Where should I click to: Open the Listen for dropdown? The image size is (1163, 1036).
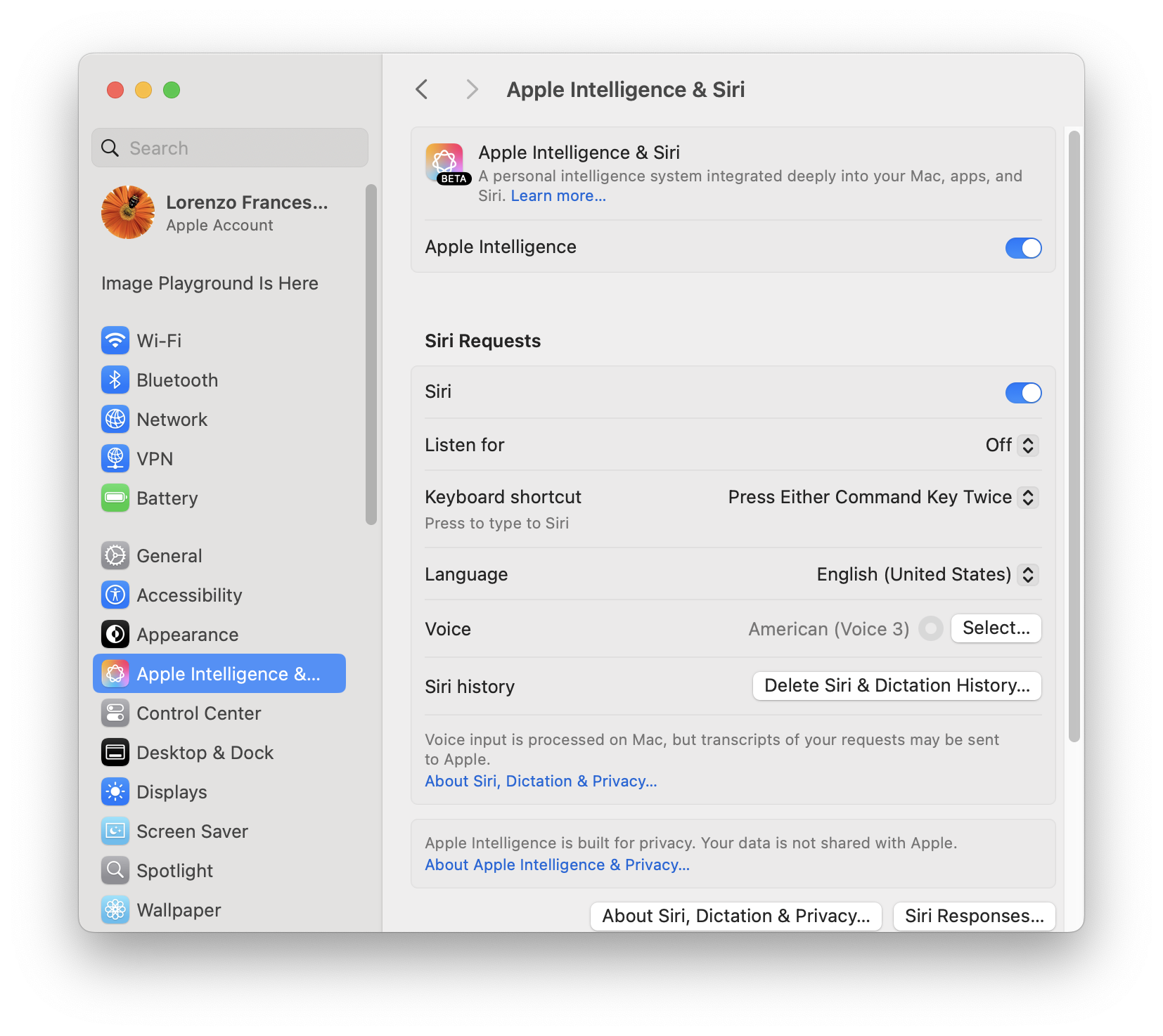[x=1027, y=445]
